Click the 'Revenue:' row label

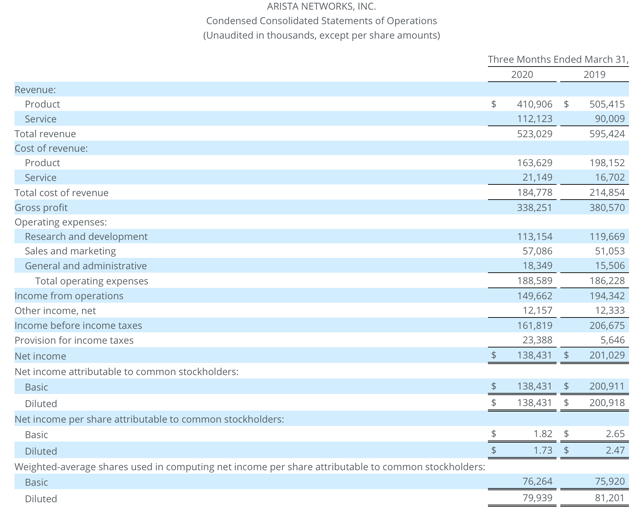click(35, 89)
